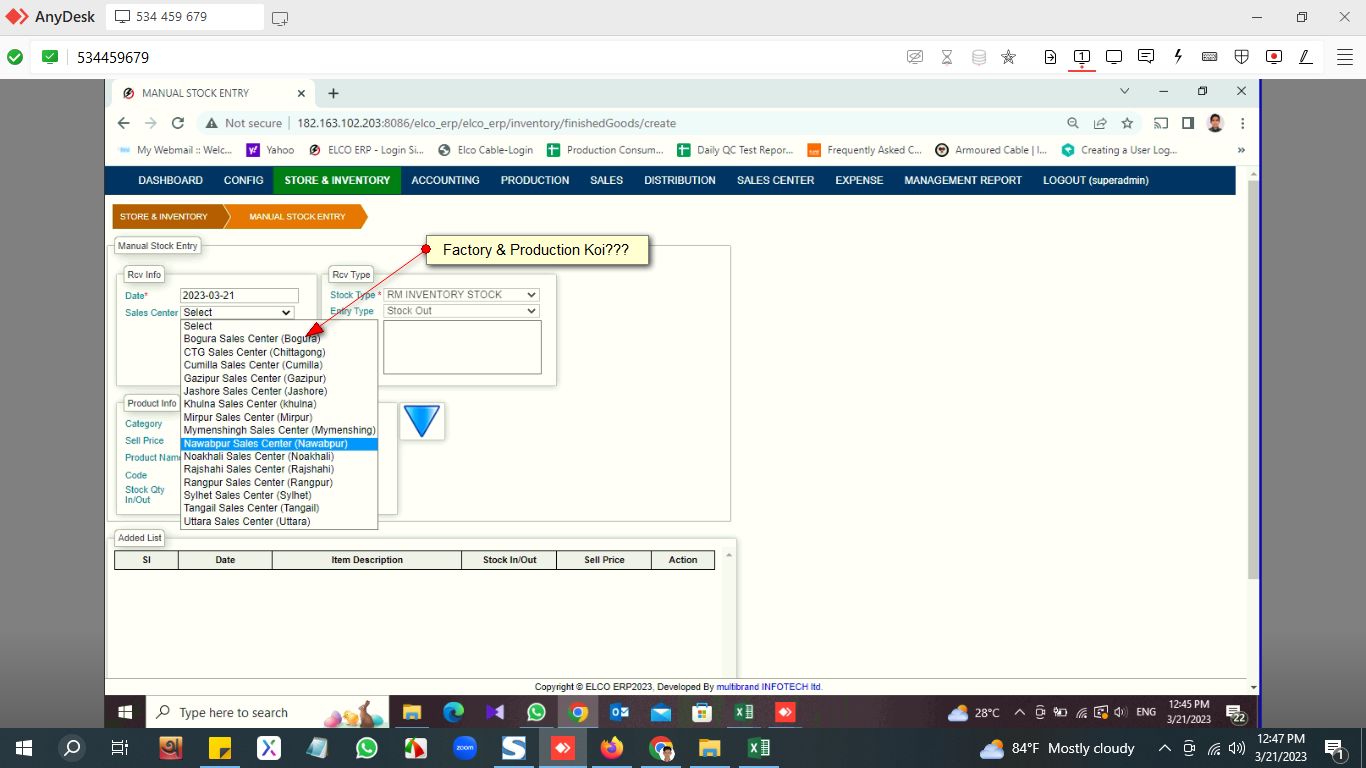1366x768 pixels.
Task: Open Excel on local taskbar
Action: click(759, 748)
